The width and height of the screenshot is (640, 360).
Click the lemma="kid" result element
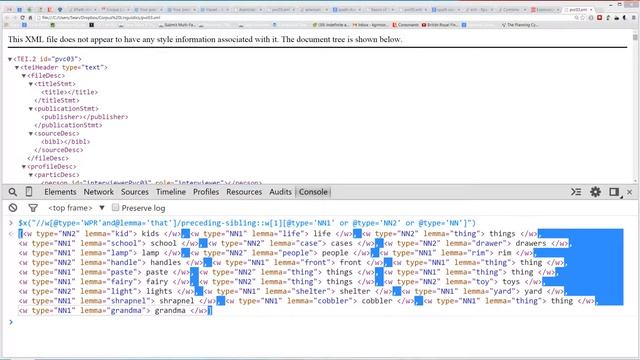102,234
